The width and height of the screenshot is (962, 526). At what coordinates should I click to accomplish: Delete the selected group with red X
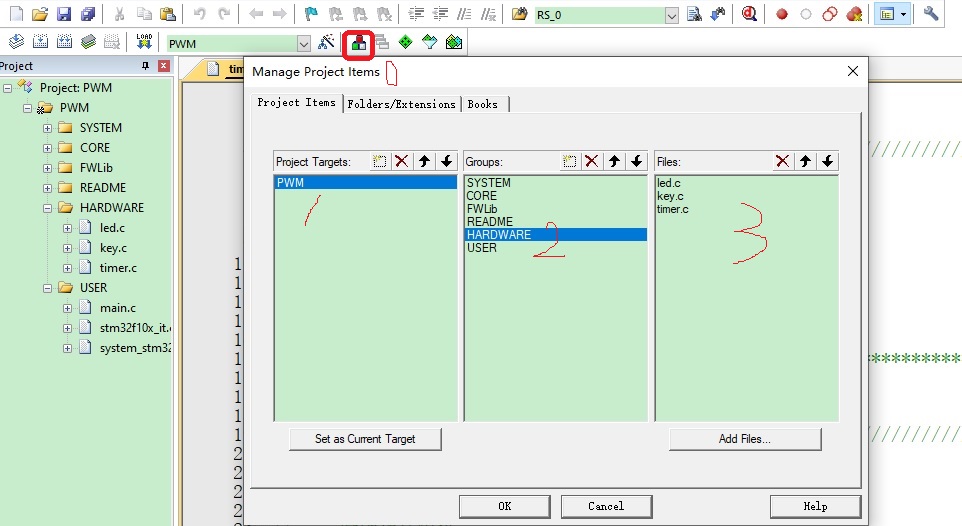tap(592, 161)
